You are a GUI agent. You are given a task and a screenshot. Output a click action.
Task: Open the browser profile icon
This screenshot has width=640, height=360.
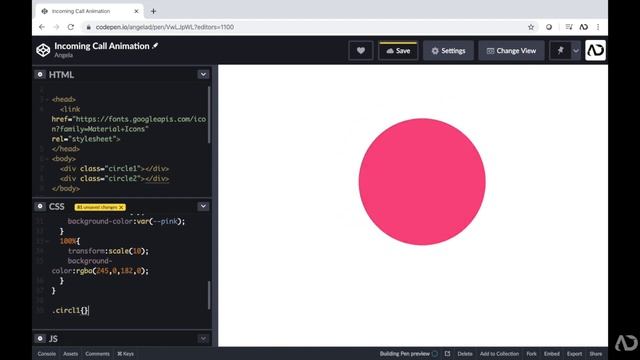pyautogui.click(x=584, y=27)
